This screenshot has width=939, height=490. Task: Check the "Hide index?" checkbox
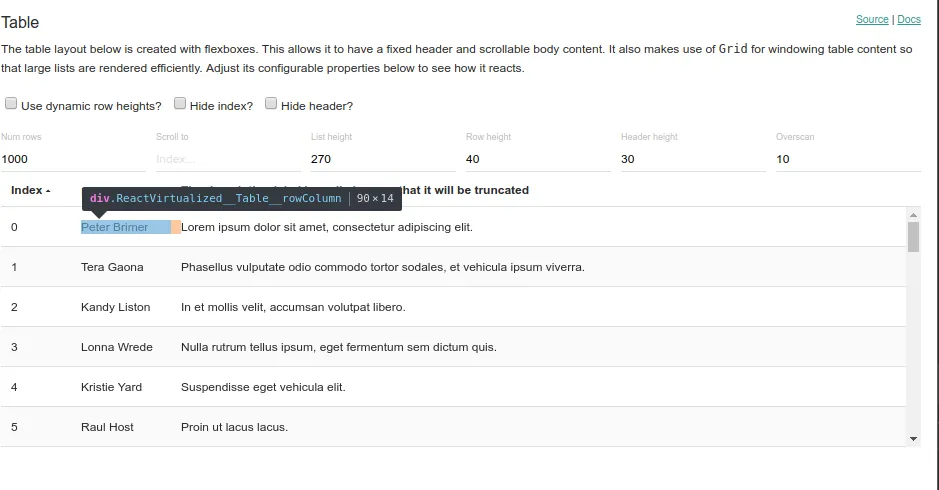click(180, 104)
